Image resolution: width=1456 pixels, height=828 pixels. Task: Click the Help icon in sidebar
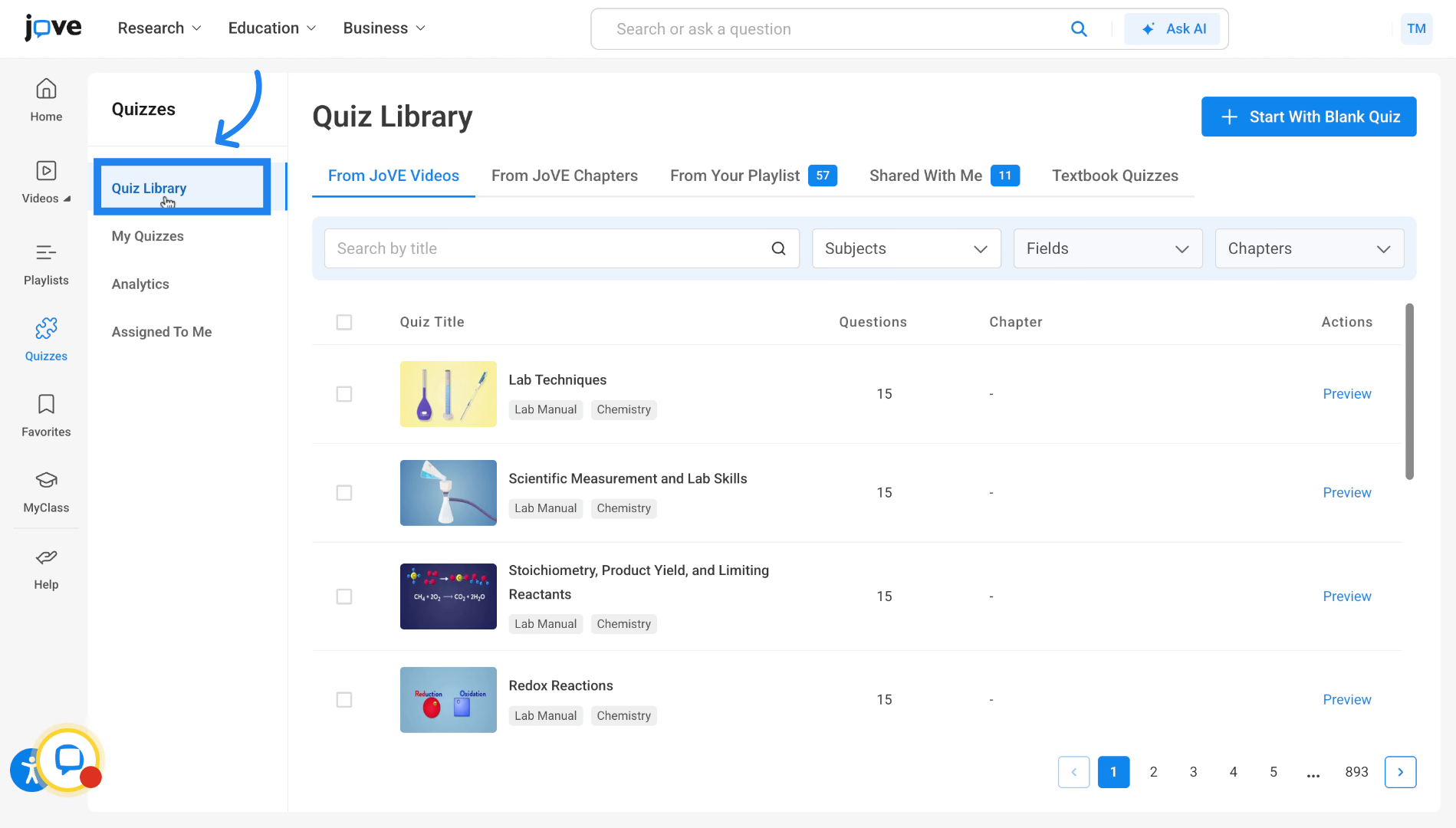[x=45, y=566]
